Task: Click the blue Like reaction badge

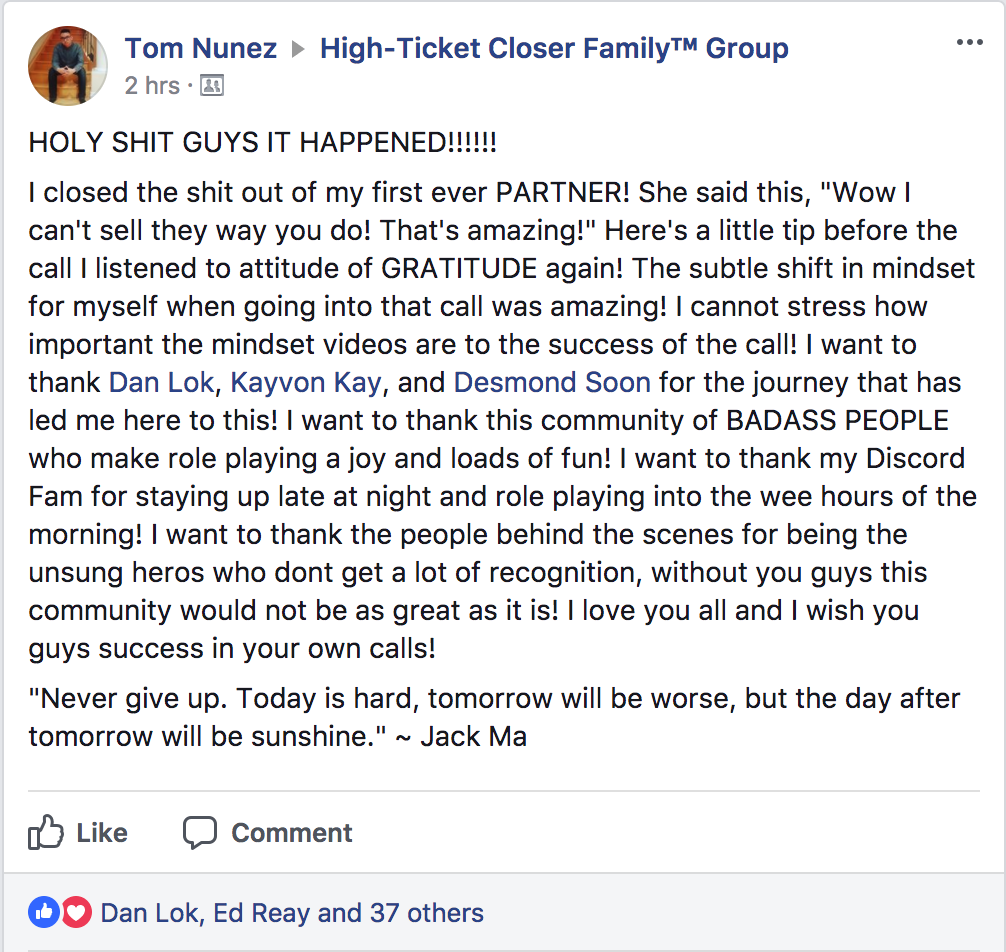Action: (44, 912)
